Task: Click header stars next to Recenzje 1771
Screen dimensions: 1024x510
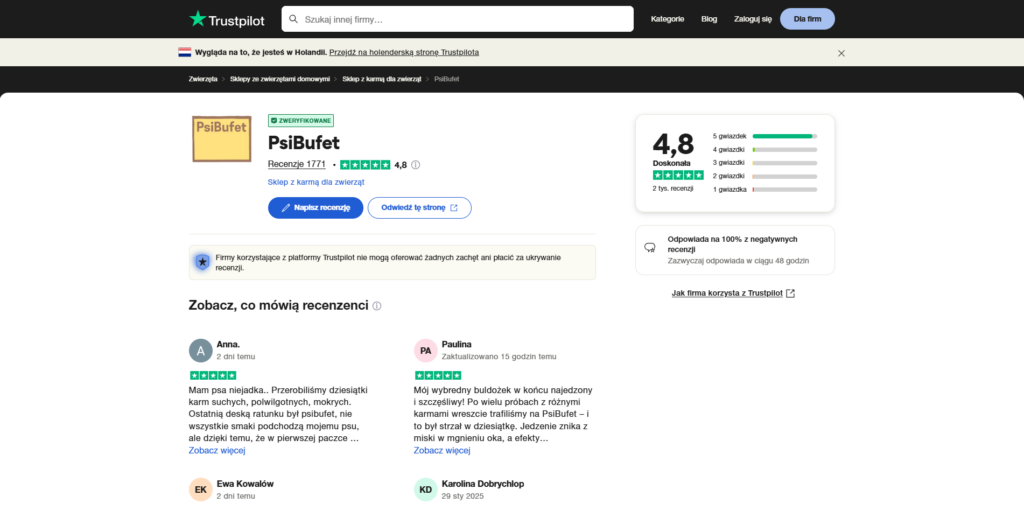Action: (365, 165)
